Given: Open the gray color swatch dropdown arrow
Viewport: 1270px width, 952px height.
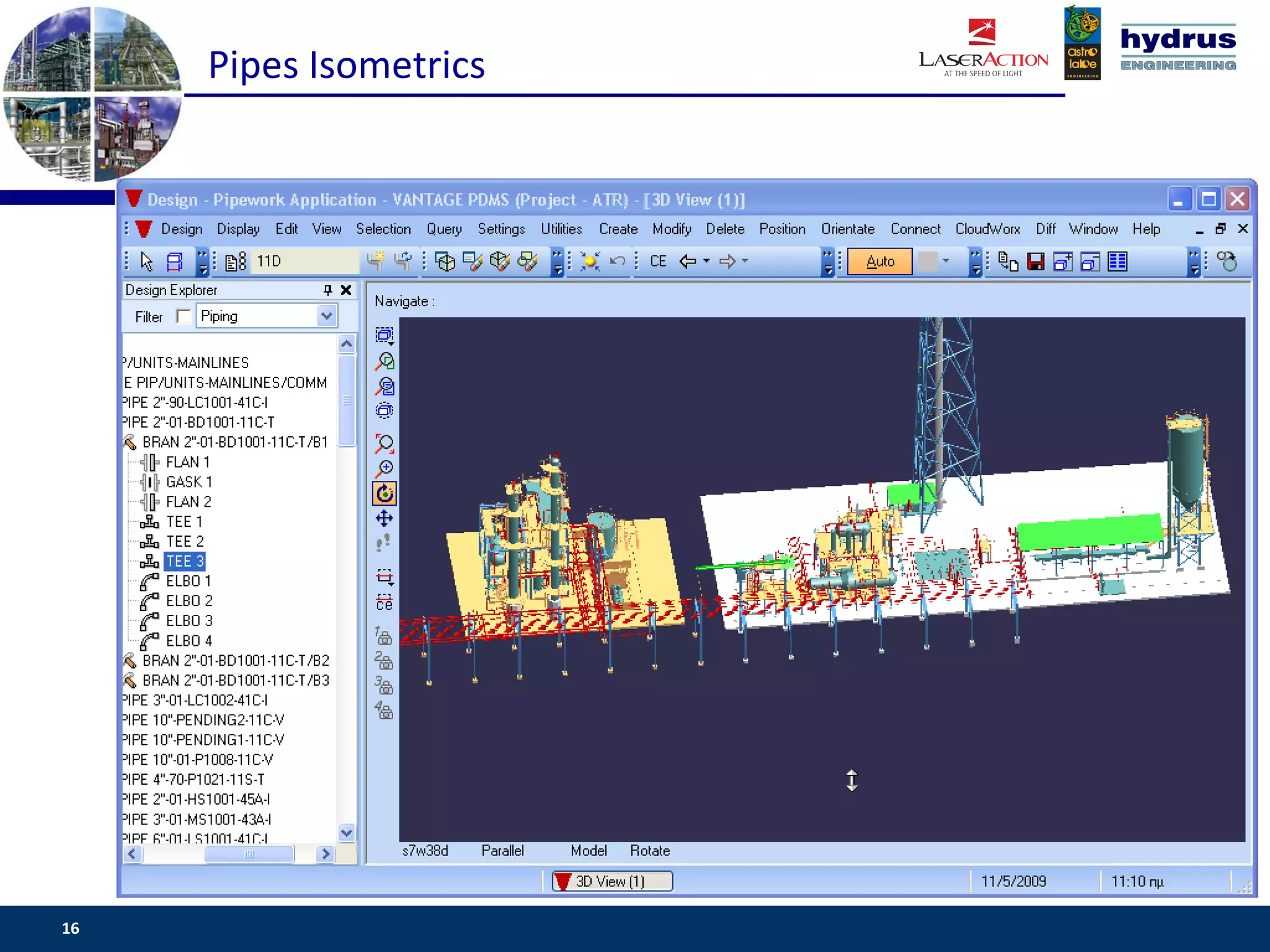Looking at the screenshot, I should [946, 261].
